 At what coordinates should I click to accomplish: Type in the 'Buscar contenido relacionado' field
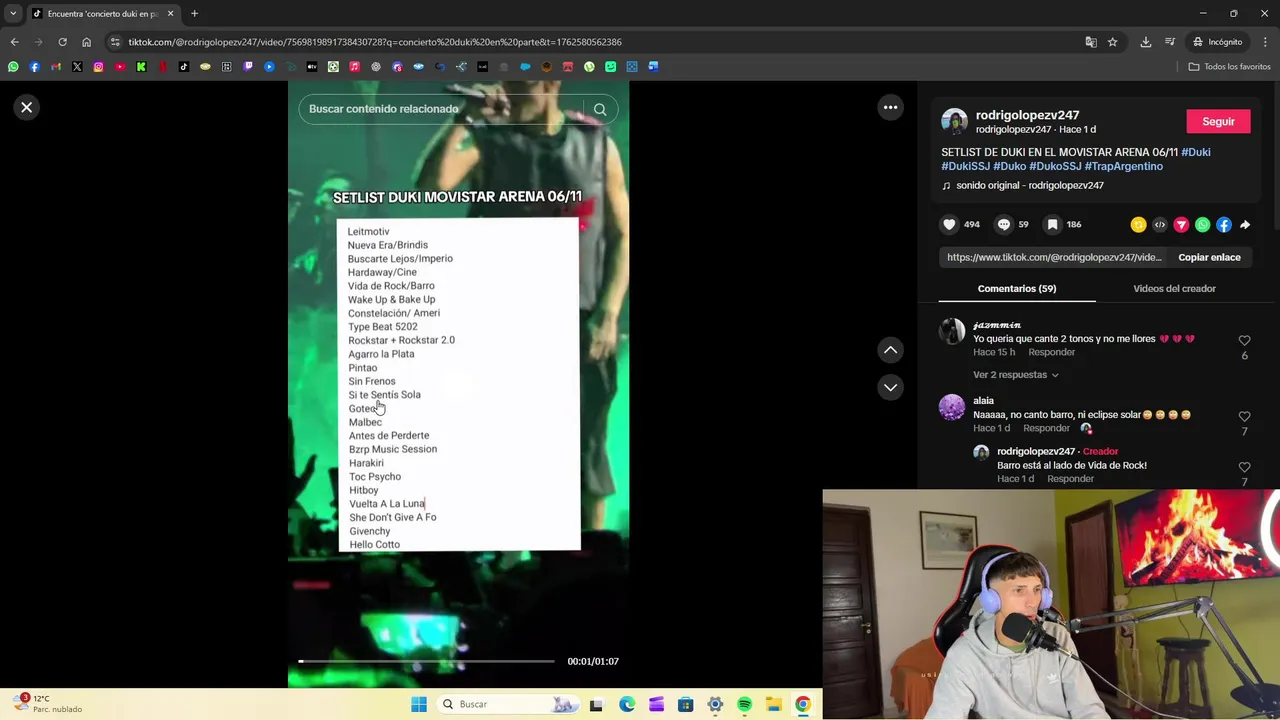(x=443, y=109)
